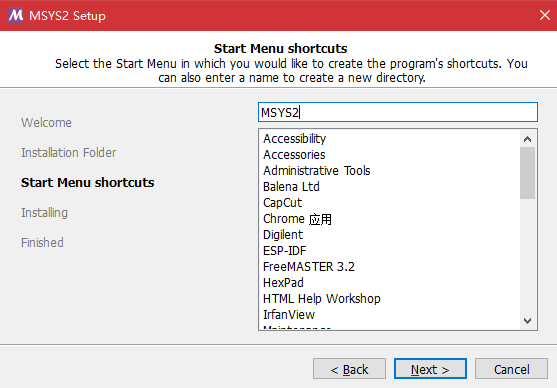Choose HexPad from the list
Image resolution: width=557 pixels, height=388 pixels.
[x=283, y=282]
